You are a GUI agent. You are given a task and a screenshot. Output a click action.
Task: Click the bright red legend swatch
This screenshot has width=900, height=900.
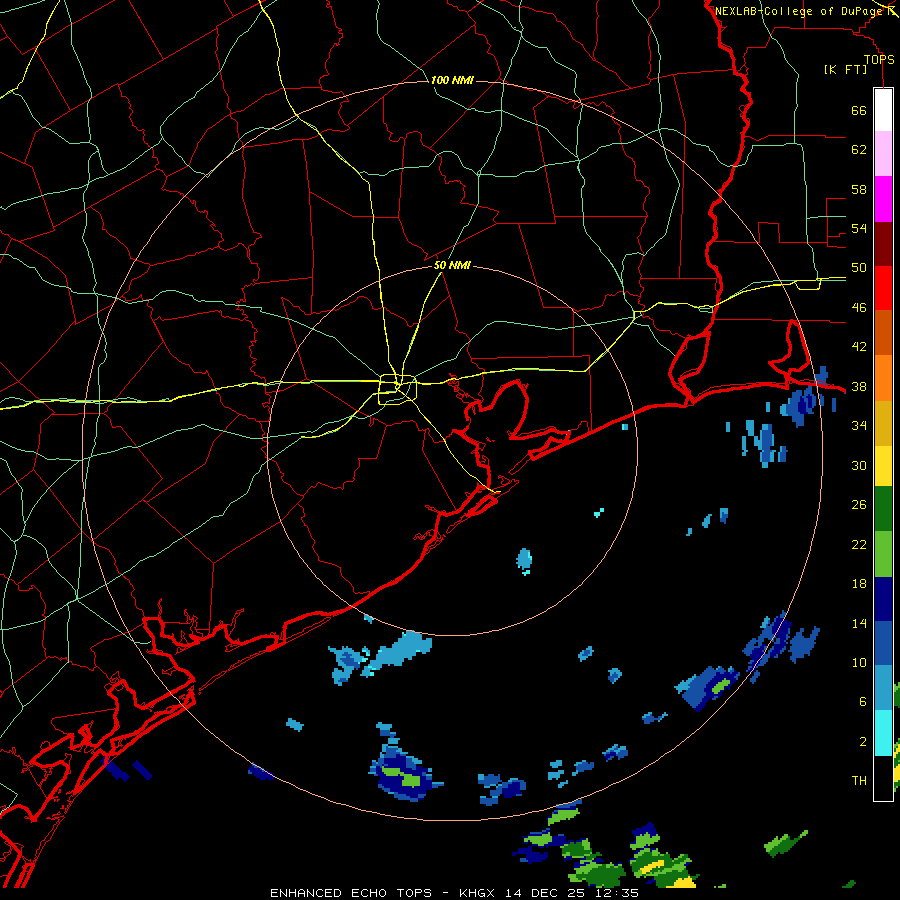(x=883, y=288)
